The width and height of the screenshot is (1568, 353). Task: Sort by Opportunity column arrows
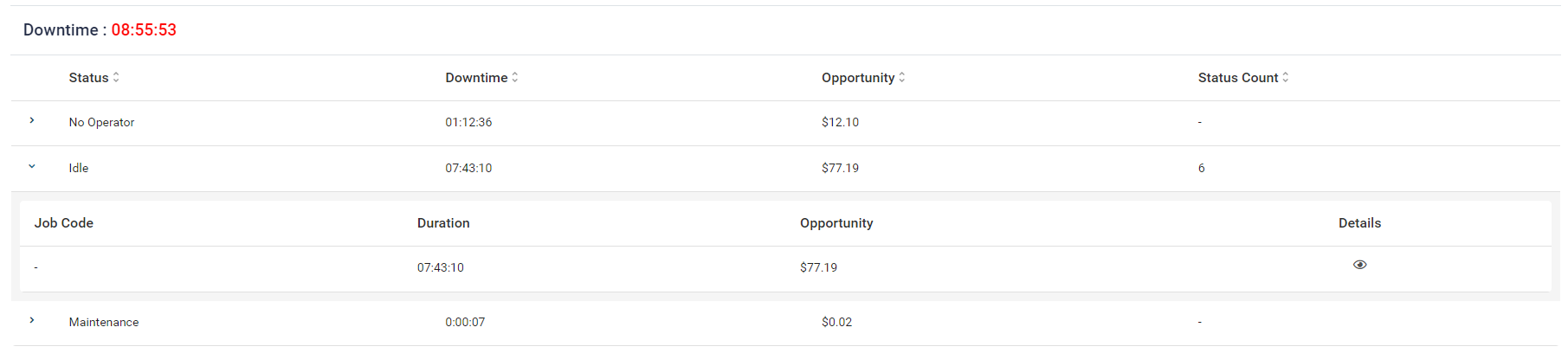point(902,77)
